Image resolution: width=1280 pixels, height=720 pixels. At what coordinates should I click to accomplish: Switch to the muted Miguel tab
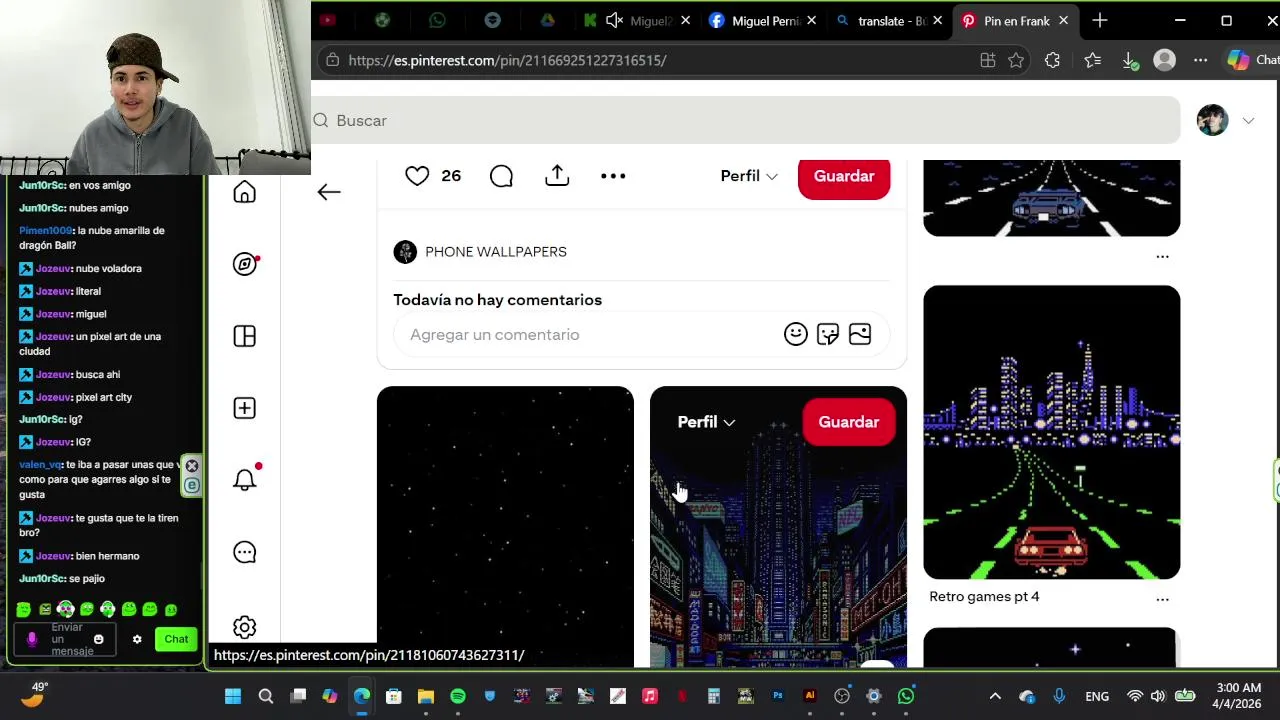click(635, 20)
